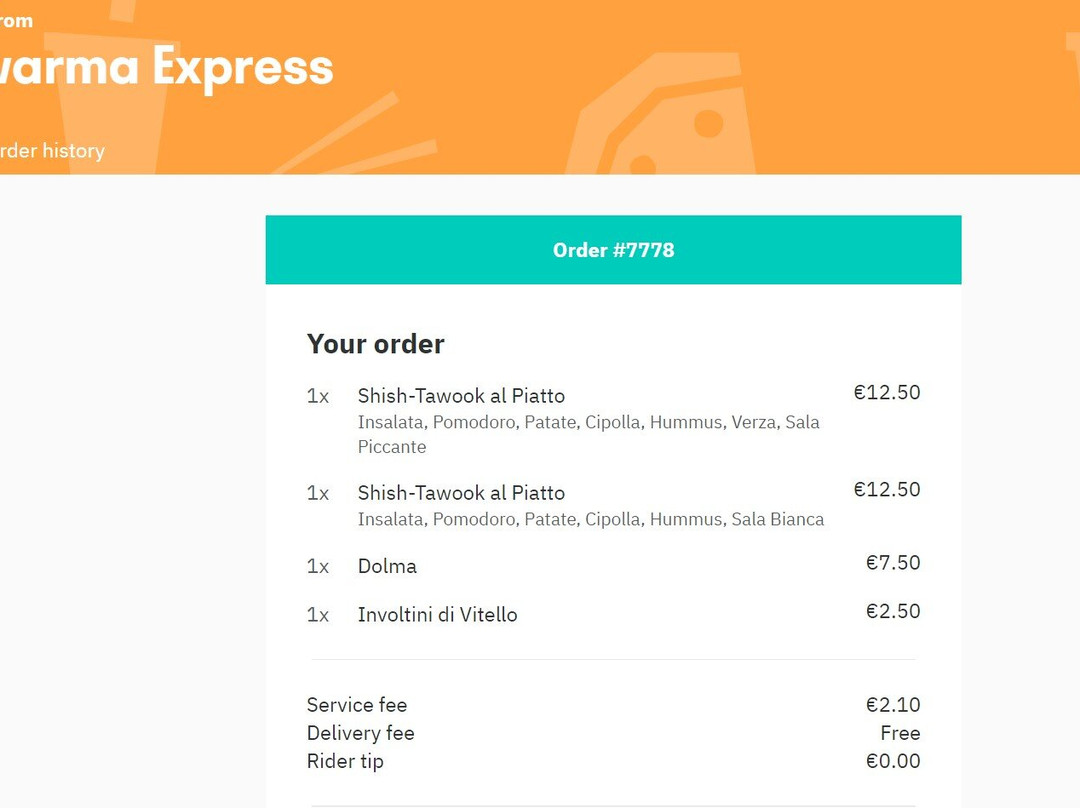Click the Sala Piccante ingredients description

coord(588,434)
